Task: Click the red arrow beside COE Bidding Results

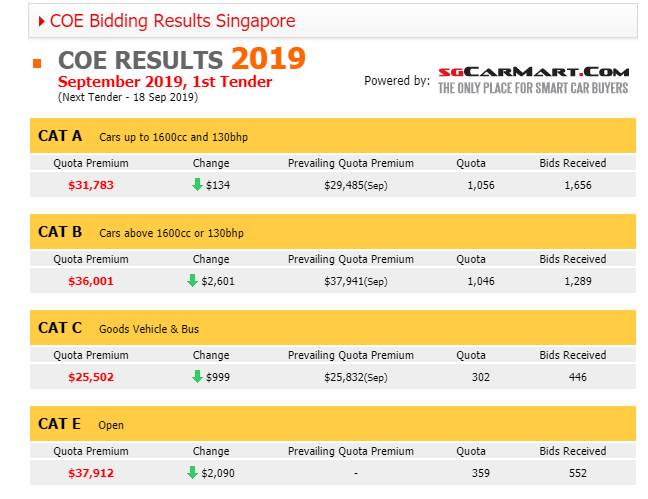Action: [x=41, y=20]
